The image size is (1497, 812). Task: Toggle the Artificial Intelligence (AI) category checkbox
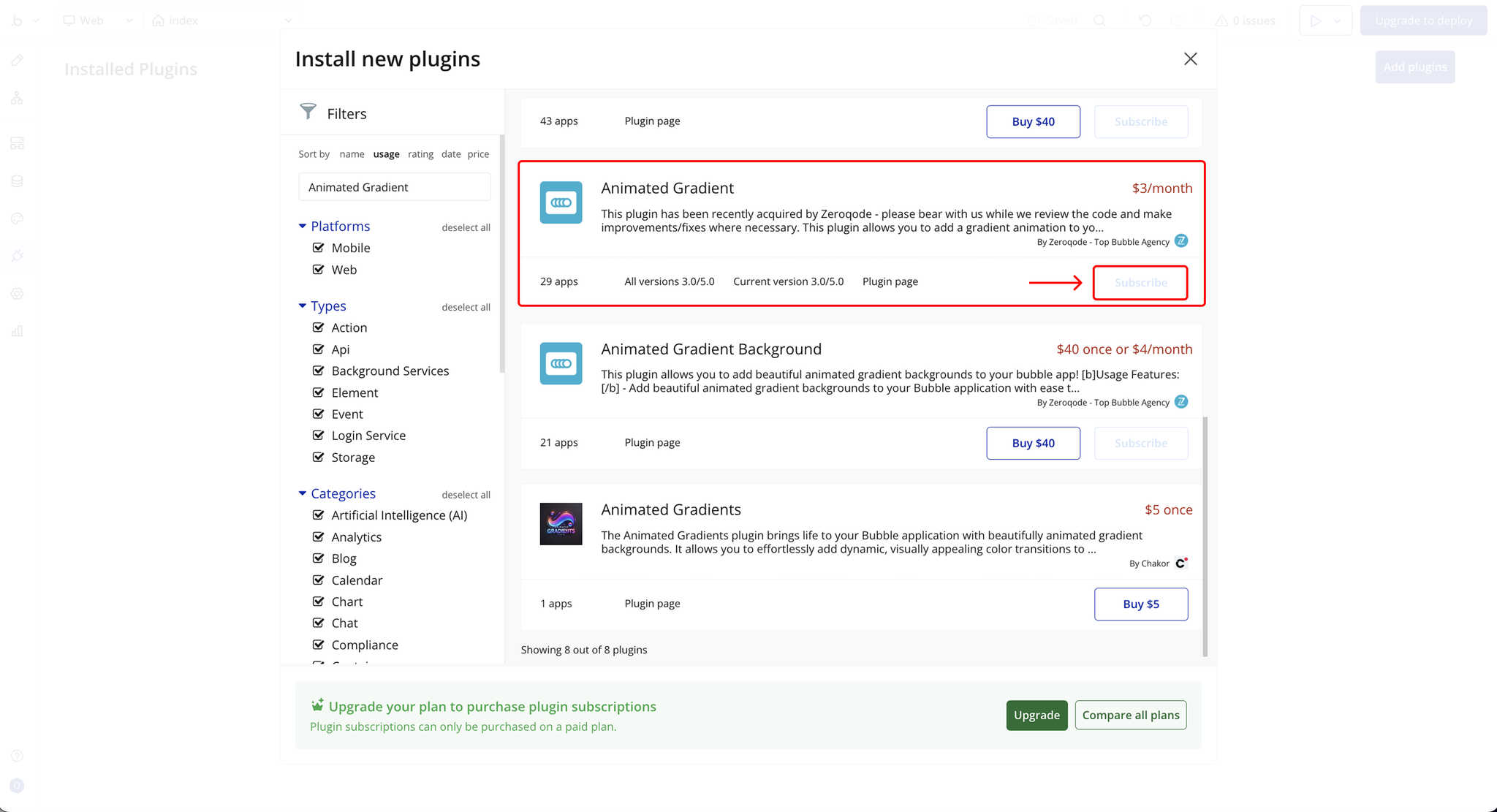[318, 515]
